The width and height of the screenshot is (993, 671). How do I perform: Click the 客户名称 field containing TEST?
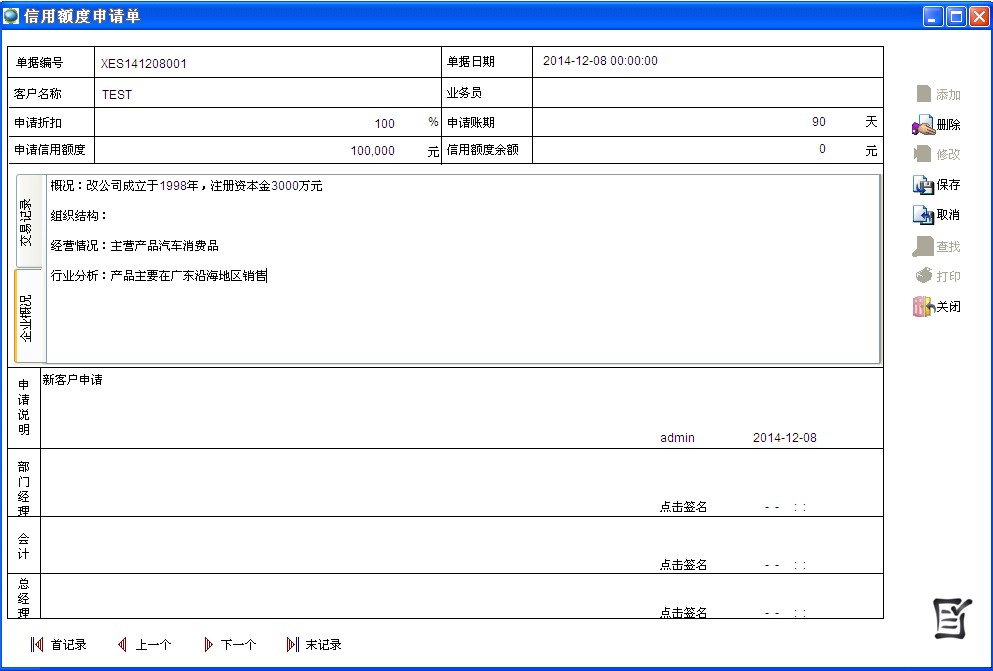coord(265,94)
